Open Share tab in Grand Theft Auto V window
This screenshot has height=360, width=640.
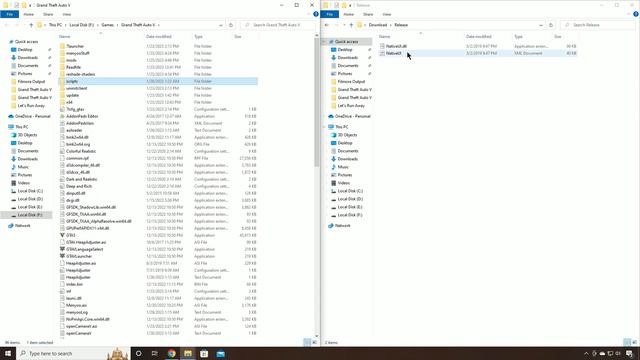[x=48, y=14]
